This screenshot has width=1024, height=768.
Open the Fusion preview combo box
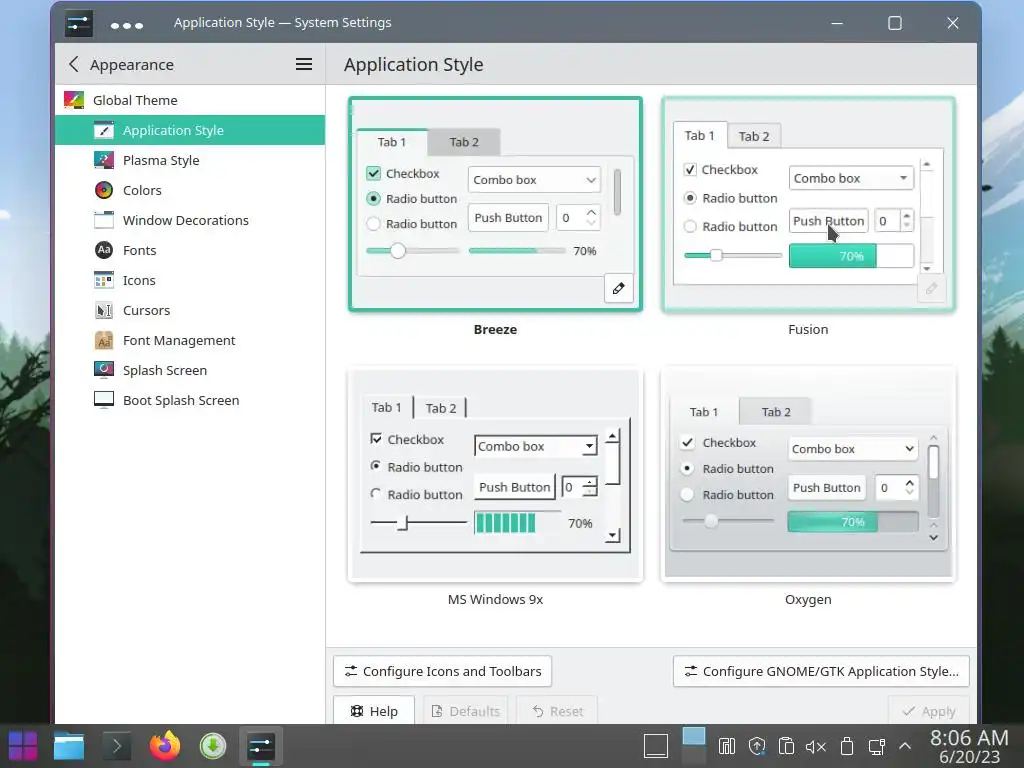tap(851, 178)
